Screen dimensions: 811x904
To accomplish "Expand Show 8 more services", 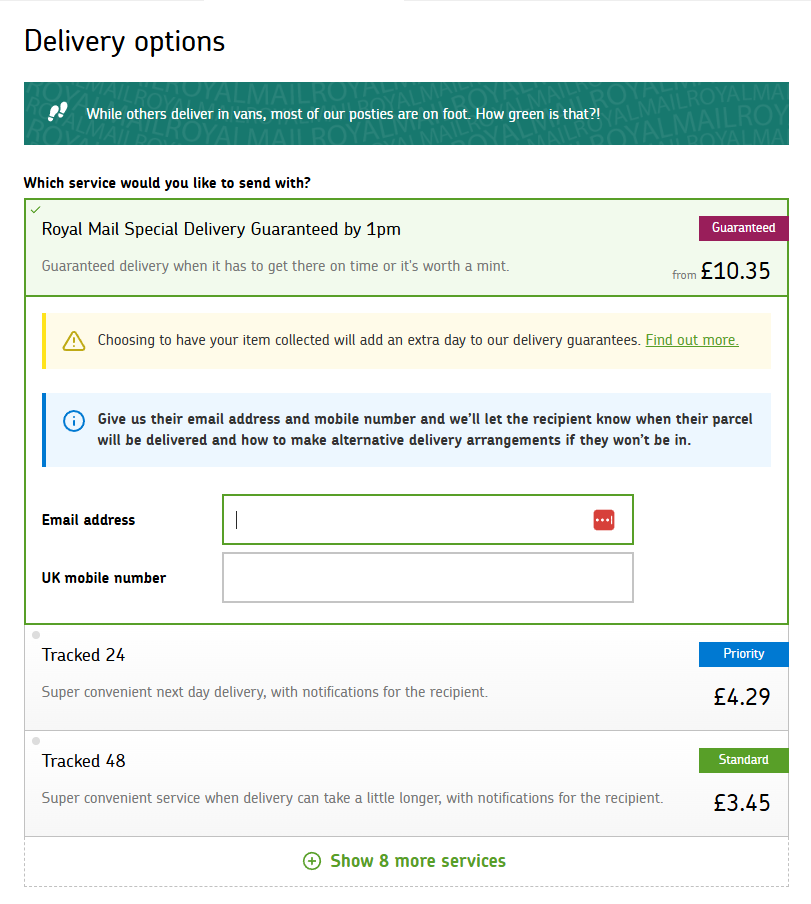I will 418,861.
